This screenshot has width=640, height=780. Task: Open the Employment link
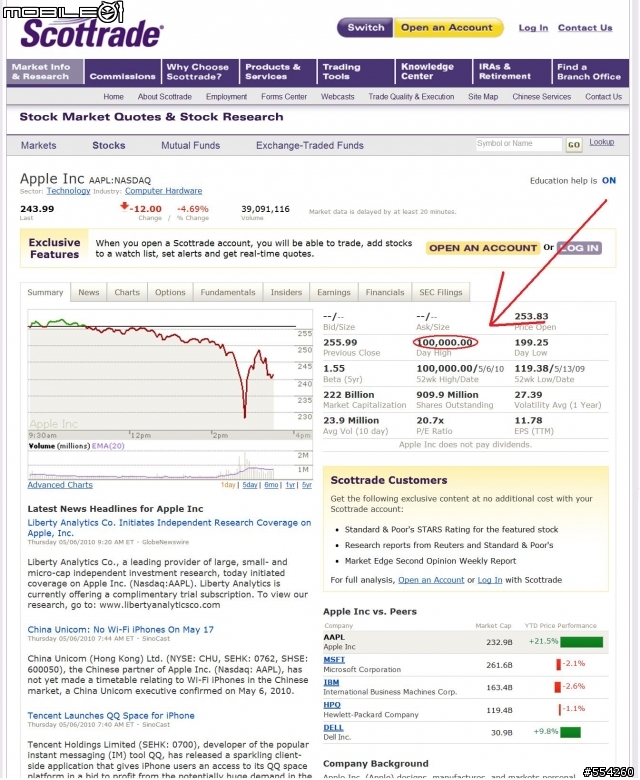coord(226,97)
